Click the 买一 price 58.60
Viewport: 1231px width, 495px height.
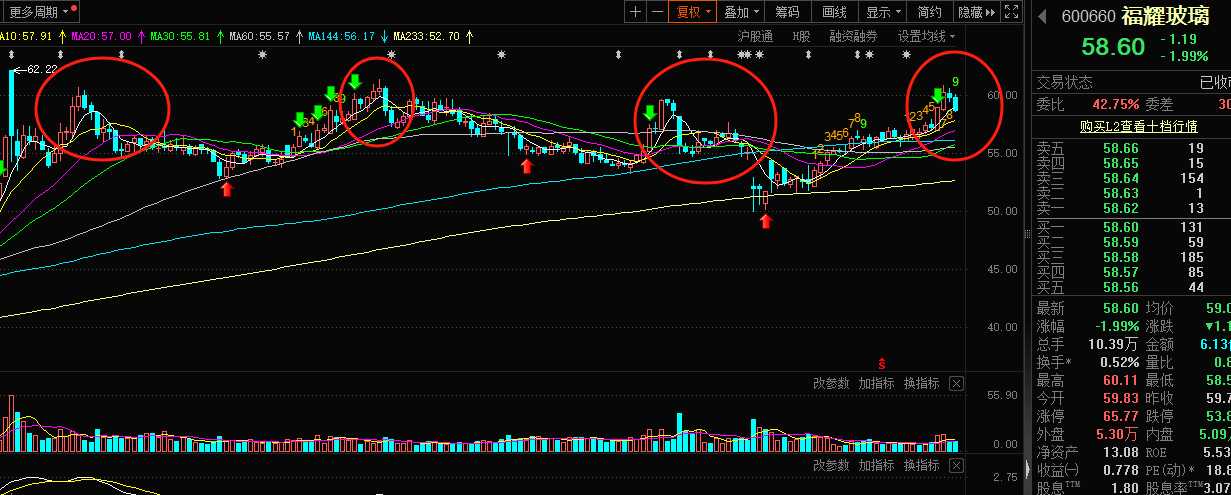1121,227
